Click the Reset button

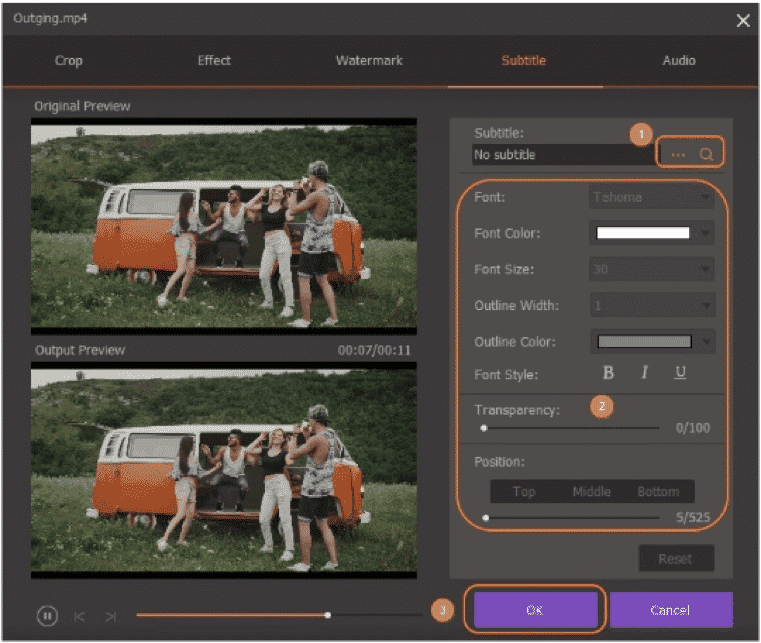(676, 559)
